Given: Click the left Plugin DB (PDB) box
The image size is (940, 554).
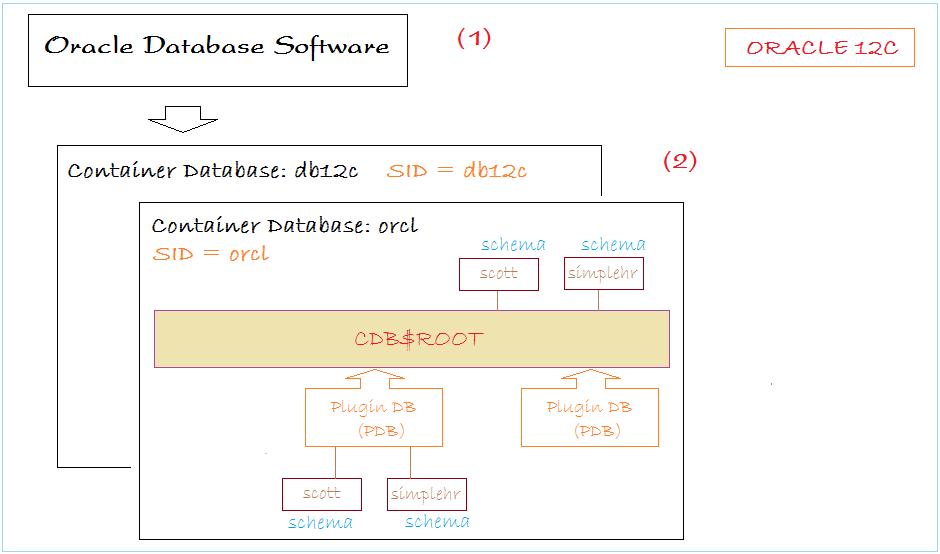Looking at the screenshot, I should coord(374,417).
